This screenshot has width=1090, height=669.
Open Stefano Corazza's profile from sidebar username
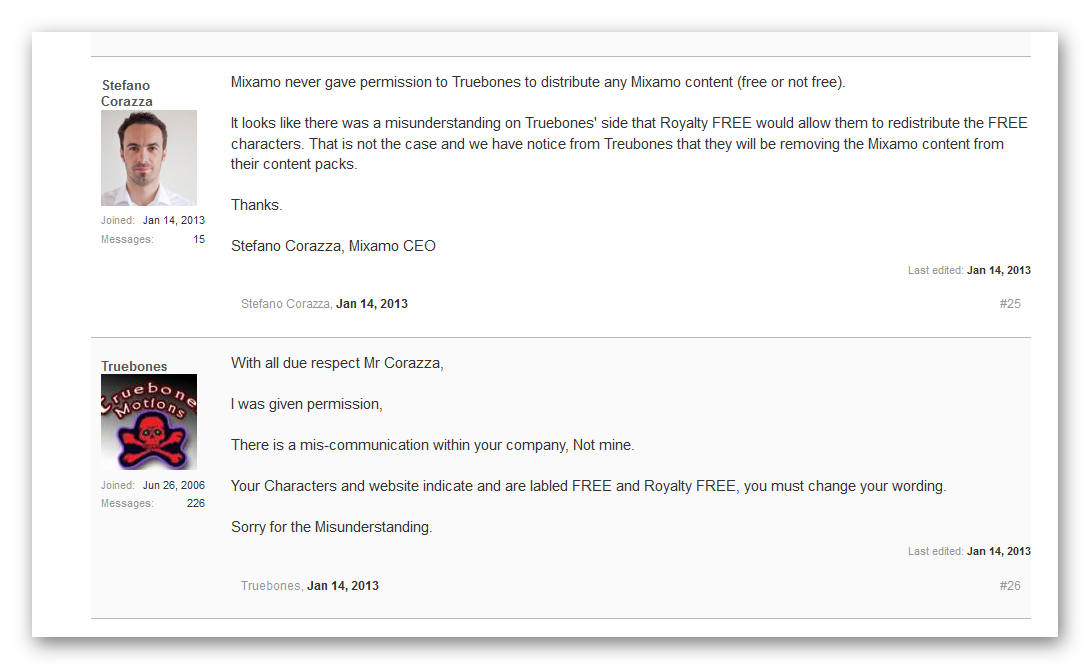pos(126,93)
